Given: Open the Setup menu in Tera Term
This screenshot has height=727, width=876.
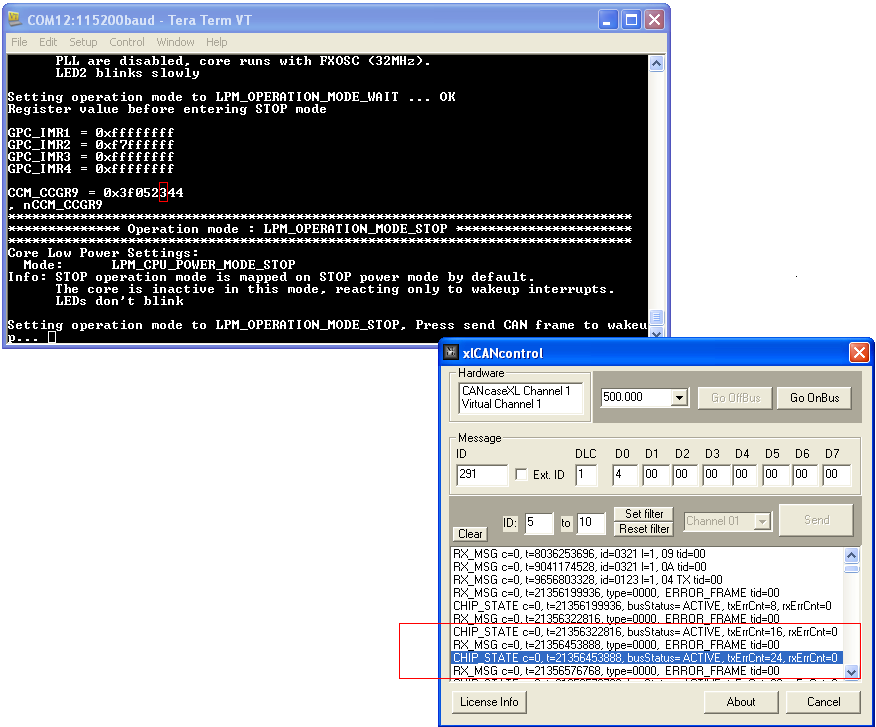Looking at the screenshot, I should (x=83, y=42).
